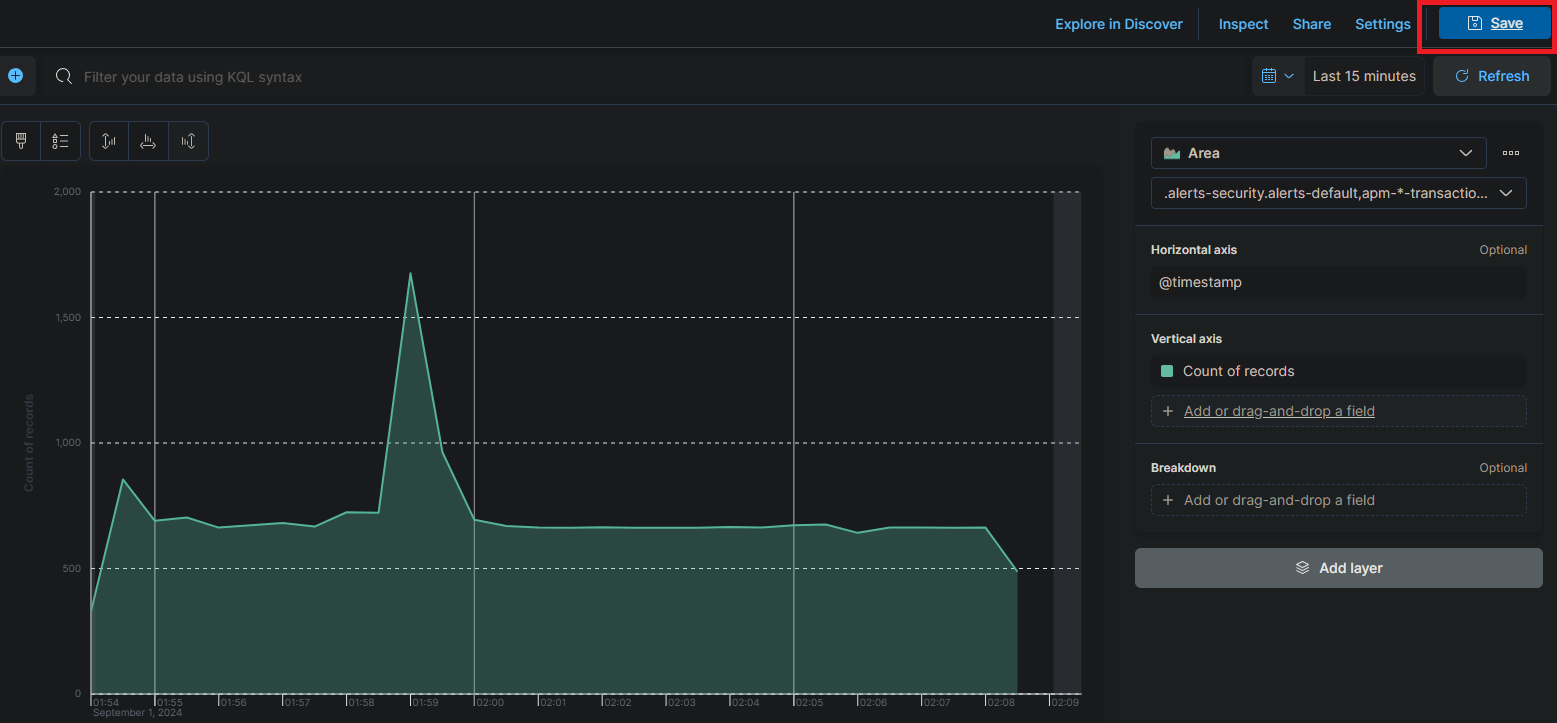The height and width of the screenshot is (723, 1557).
Task: Open Inspect in the top menu
Action: click(x=1243, y=24)
